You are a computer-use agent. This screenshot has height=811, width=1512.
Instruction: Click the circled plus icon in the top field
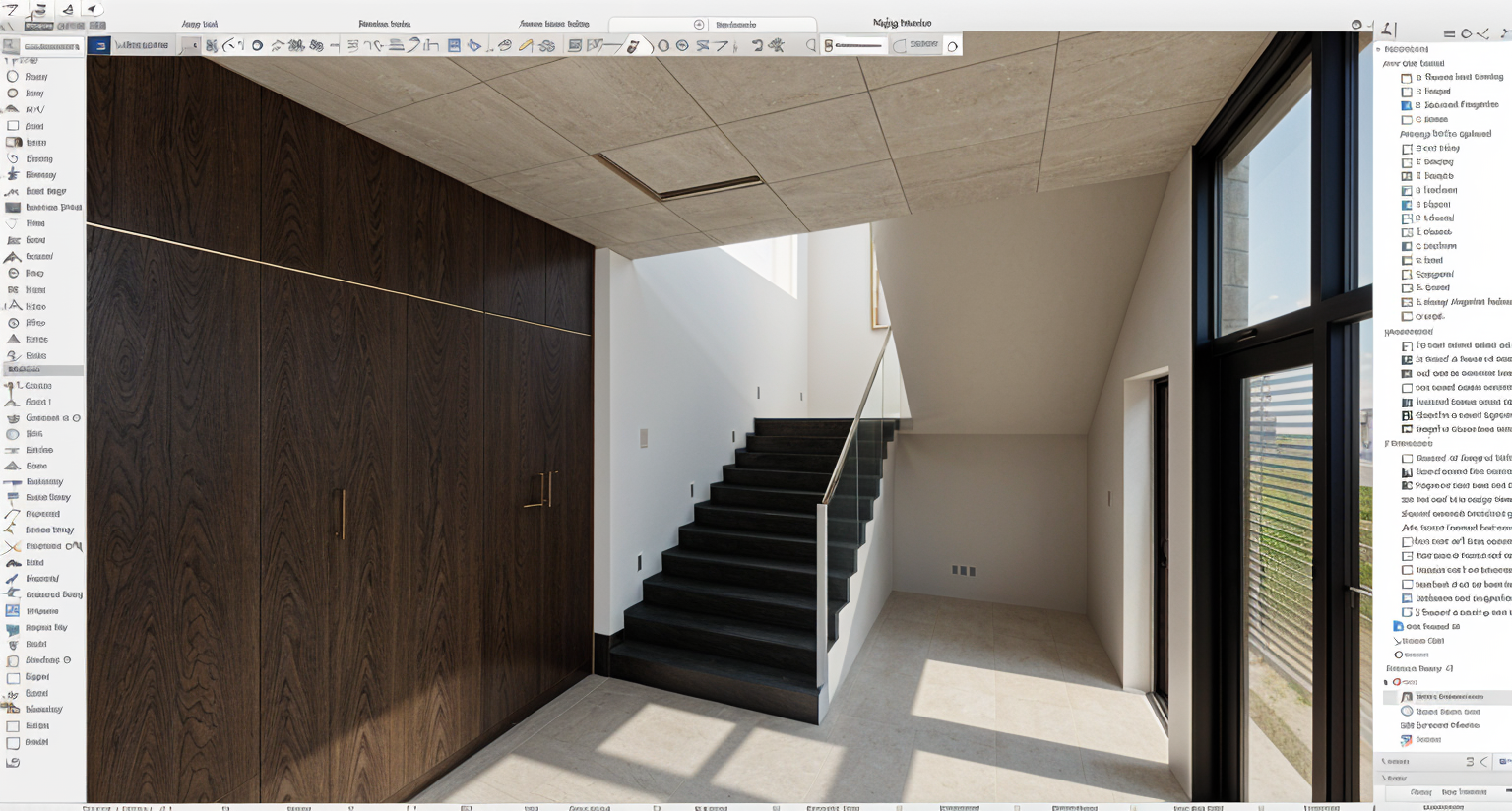coord(699,25)
